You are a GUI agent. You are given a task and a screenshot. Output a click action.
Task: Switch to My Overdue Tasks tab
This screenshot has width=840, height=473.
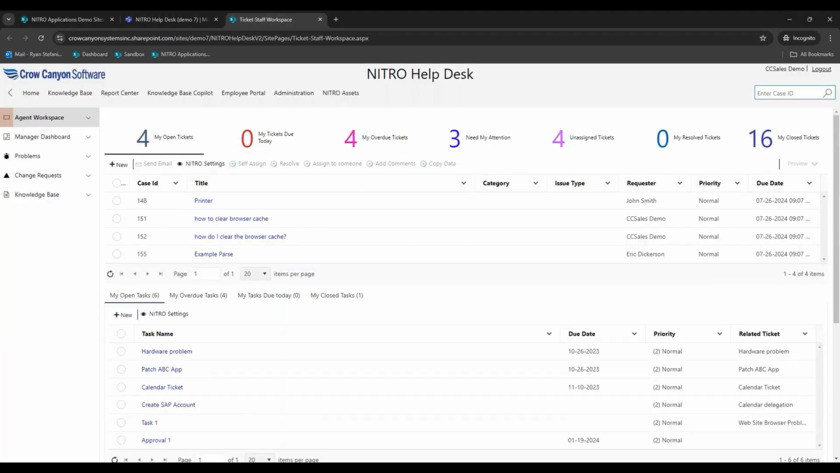198,295
